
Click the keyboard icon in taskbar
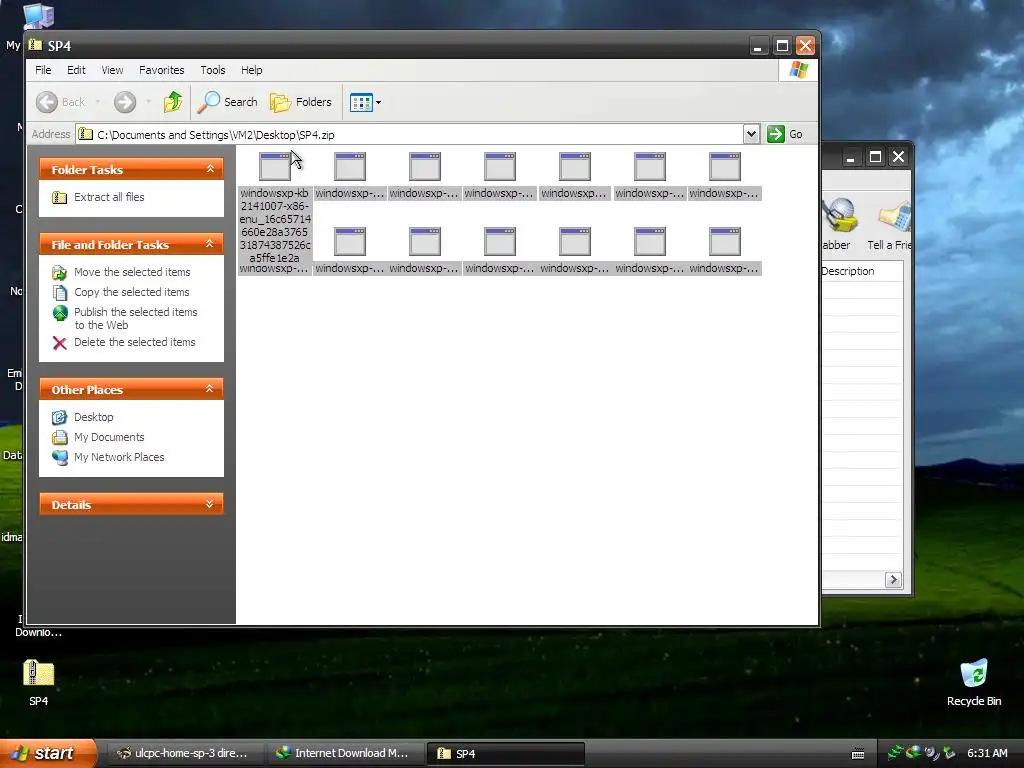coord(857,754)
